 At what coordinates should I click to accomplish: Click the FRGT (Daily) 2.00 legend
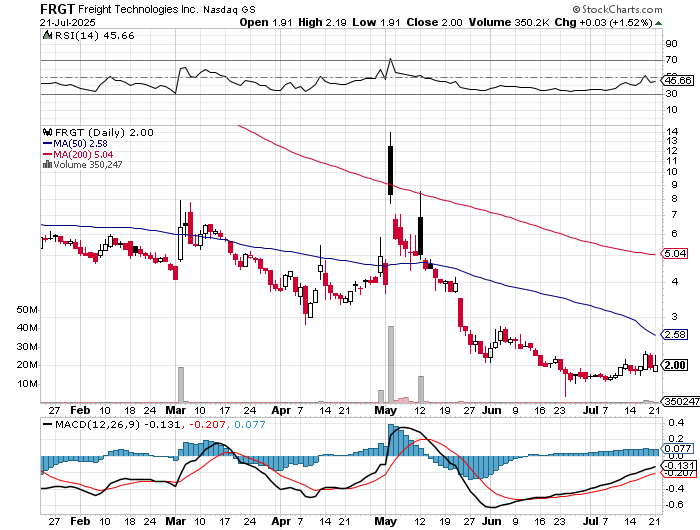click(x=104, y=132)
